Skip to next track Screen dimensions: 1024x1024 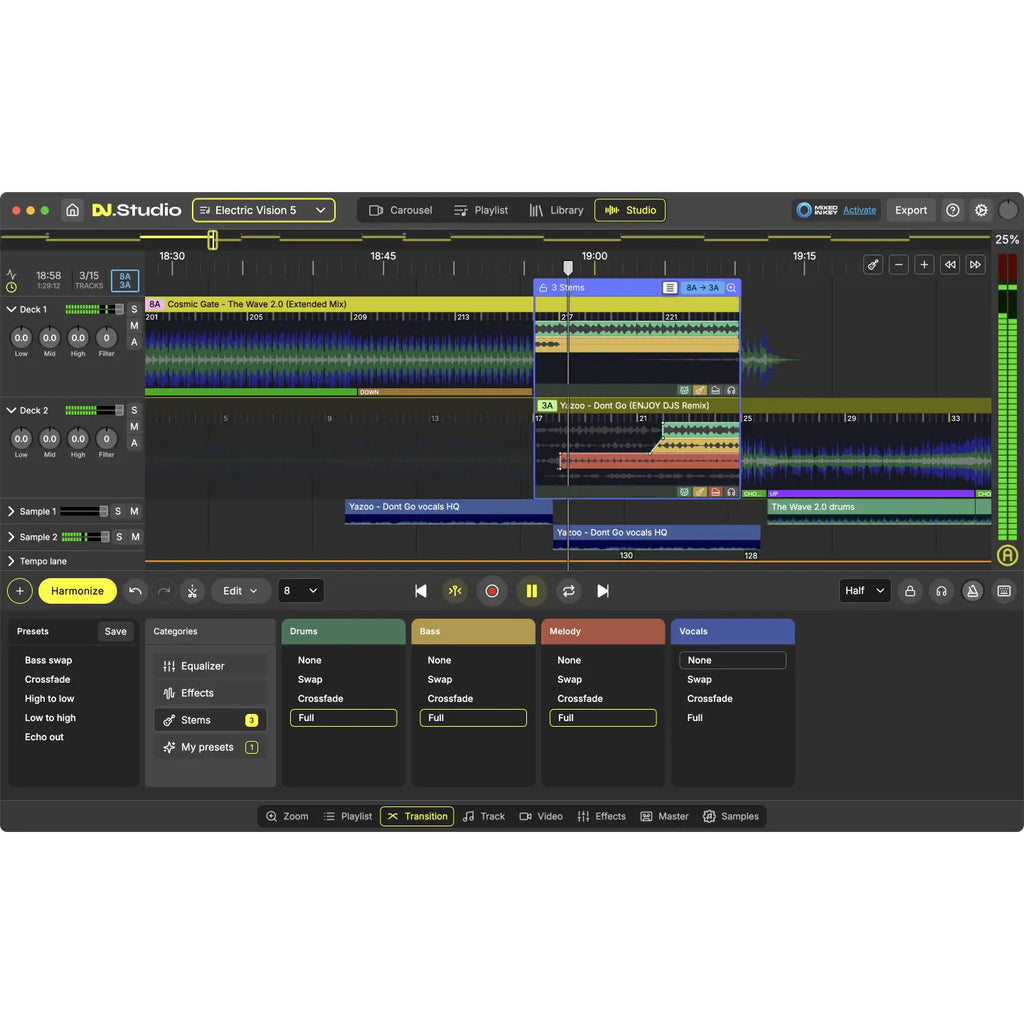click(603, 591)
